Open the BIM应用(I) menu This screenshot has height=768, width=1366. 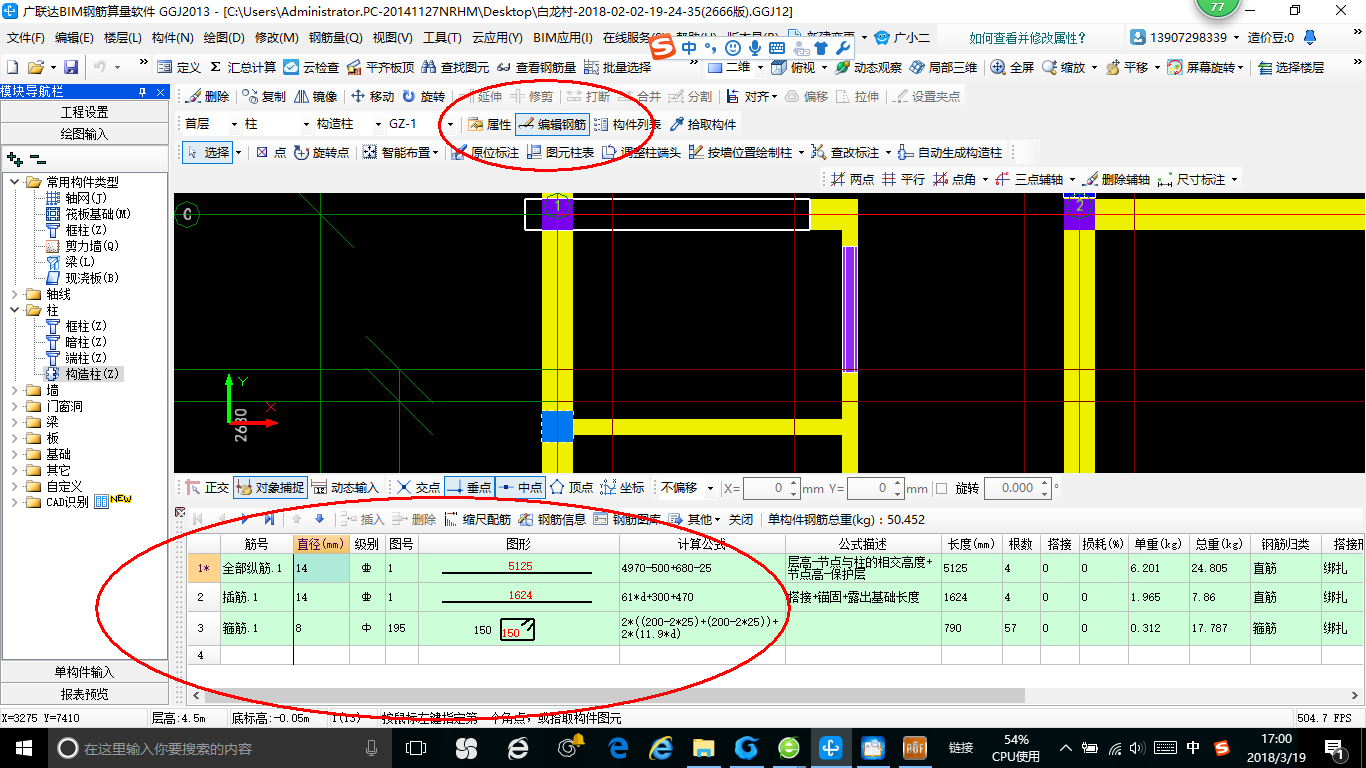563,38
